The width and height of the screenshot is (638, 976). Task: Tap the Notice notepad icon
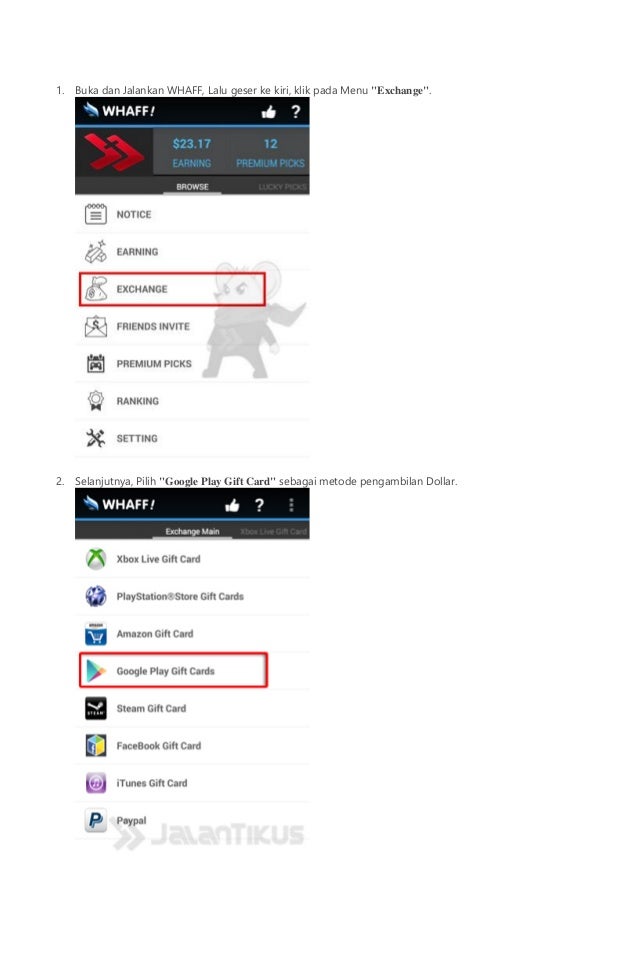coord(95,214)
